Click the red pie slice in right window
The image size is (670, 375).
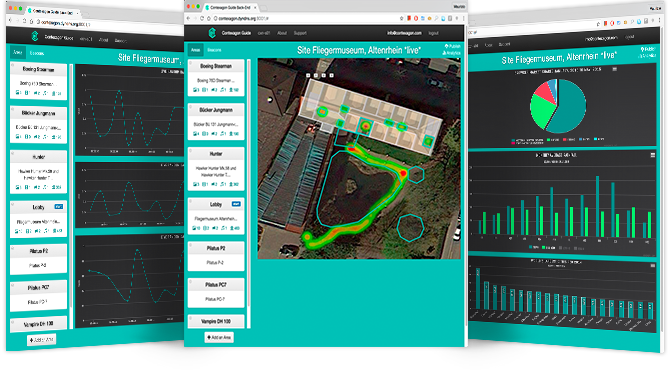point(545,92)
